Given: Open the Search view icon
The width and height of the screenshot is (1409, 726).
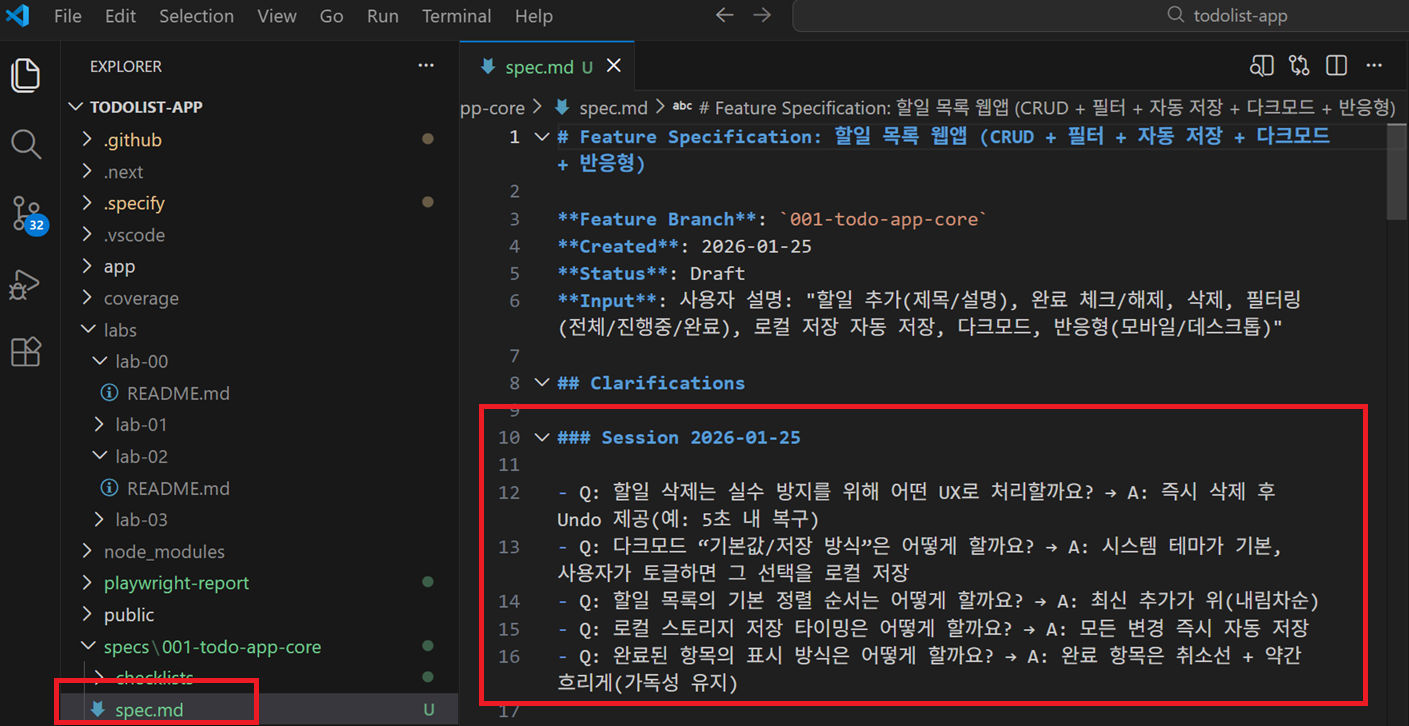Looking at the screenshot, I should tap(25, 144).
